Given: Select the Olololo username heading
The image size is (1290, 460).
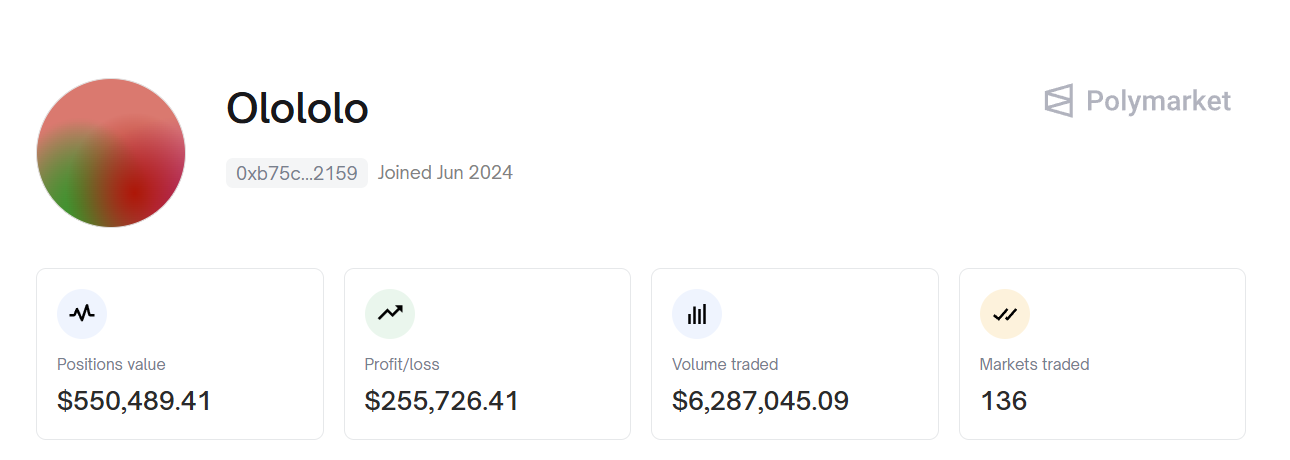Looking at the screenshot, I should pos(297,108).
